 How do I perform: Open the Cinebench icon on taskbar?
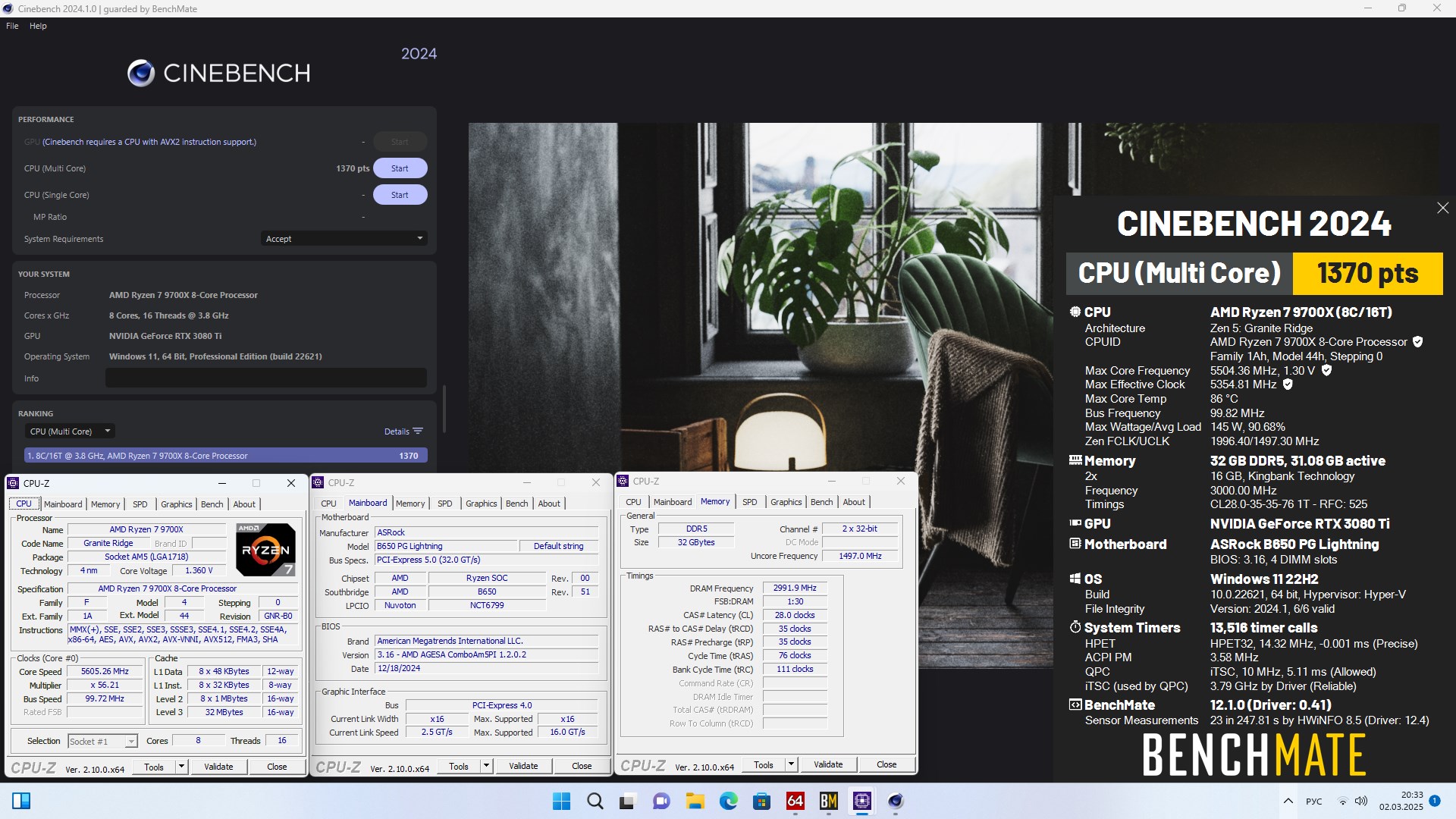tap(896, 801)
